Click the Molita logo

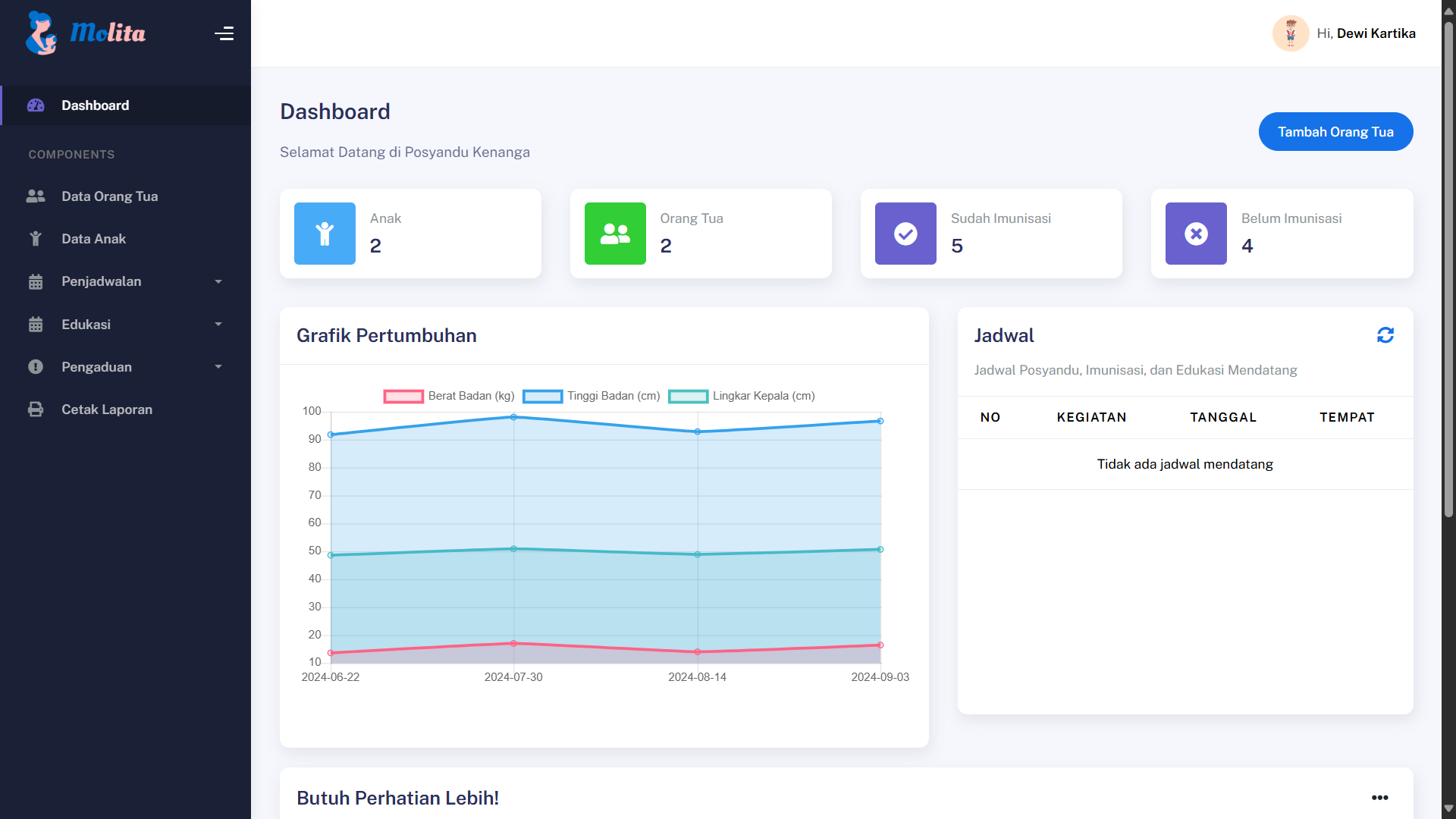(85, 33)
